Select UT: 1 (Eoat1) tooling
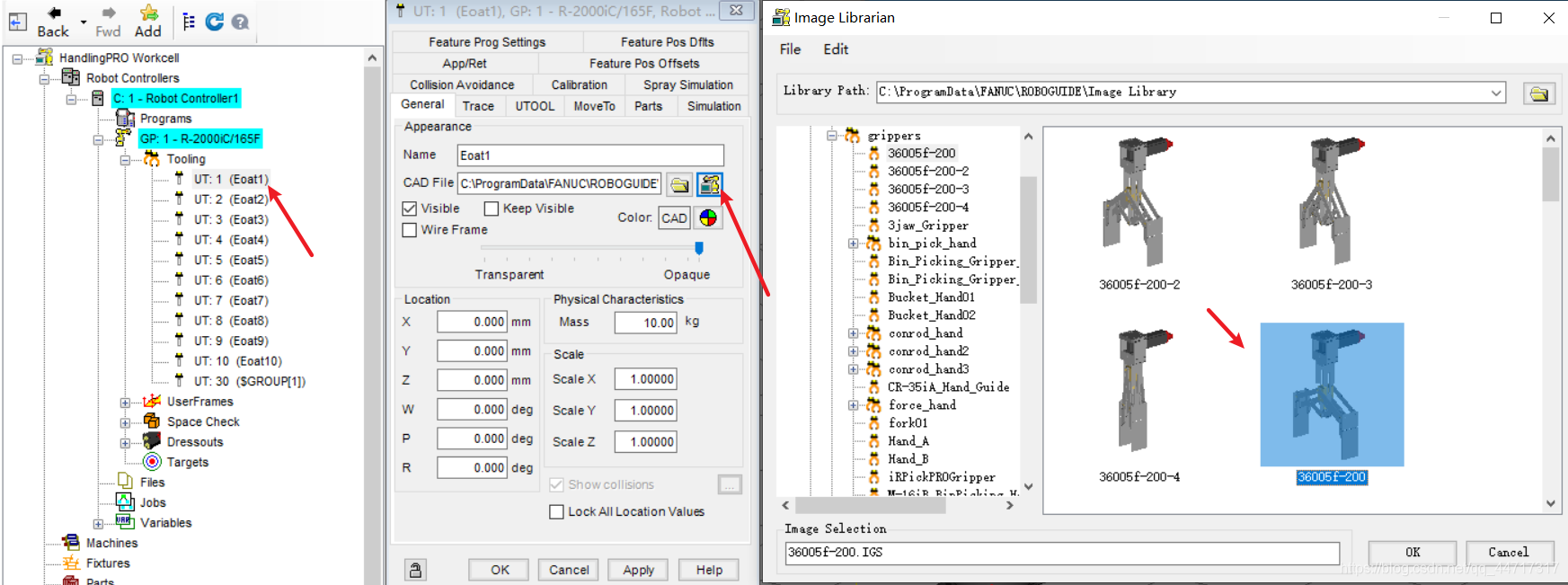 pos(231,179)
